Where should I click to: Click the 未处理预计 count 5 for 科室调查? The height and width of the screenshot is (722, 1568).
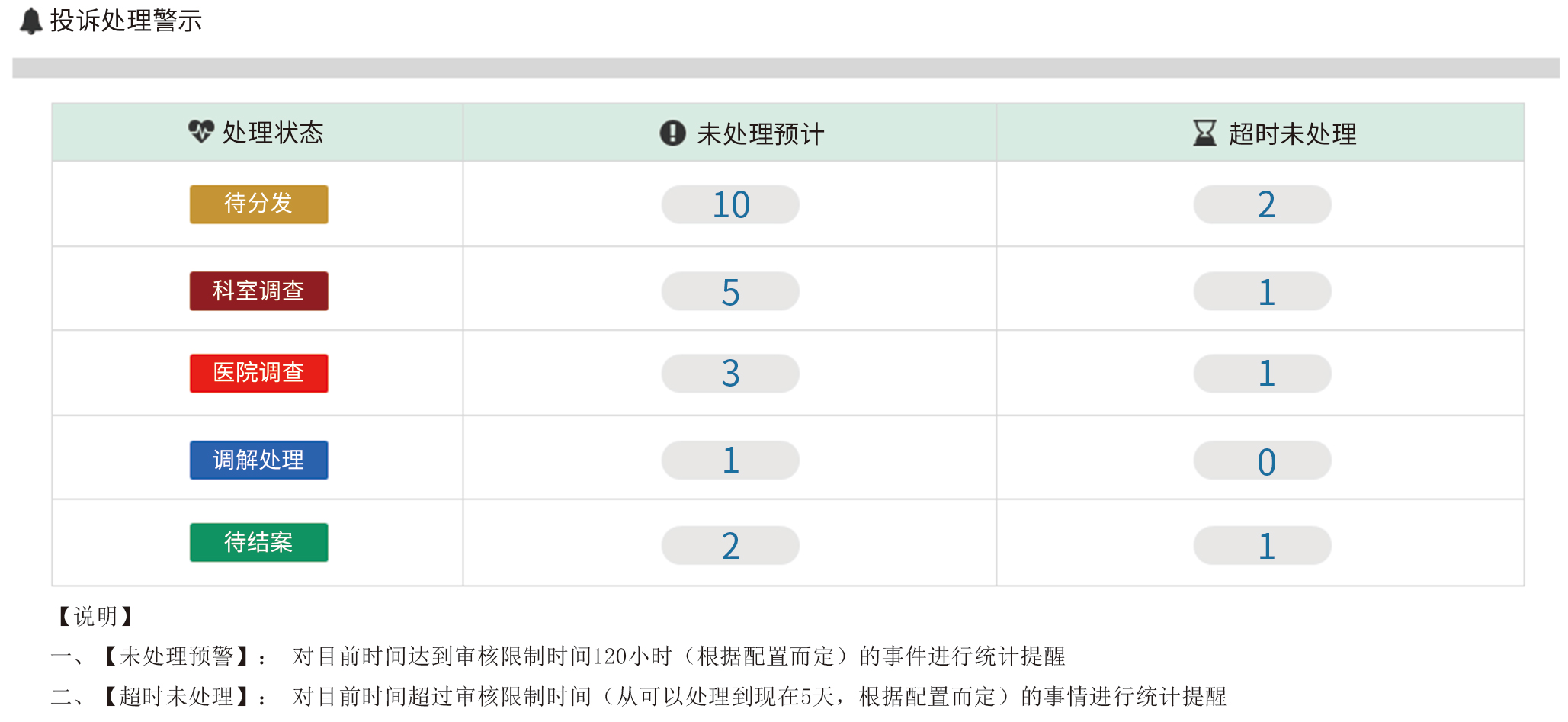730,292
